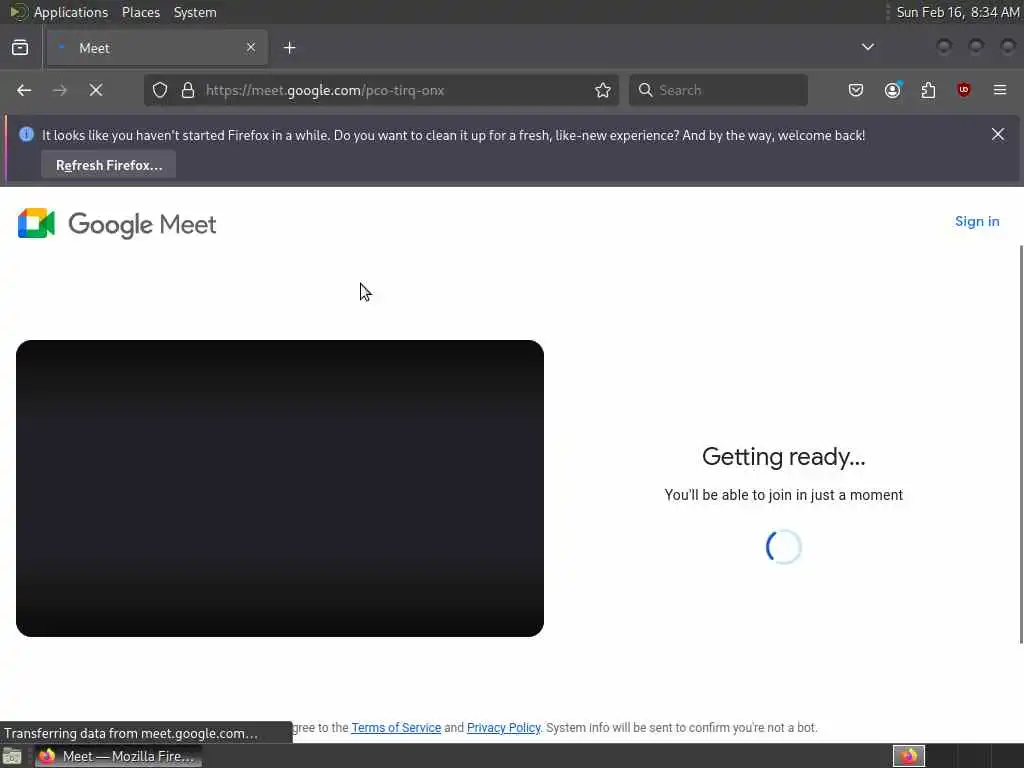Screen dimensions: 1024x768
Task: Expand the list all tabs chevron
Action: tap(868, 47)
